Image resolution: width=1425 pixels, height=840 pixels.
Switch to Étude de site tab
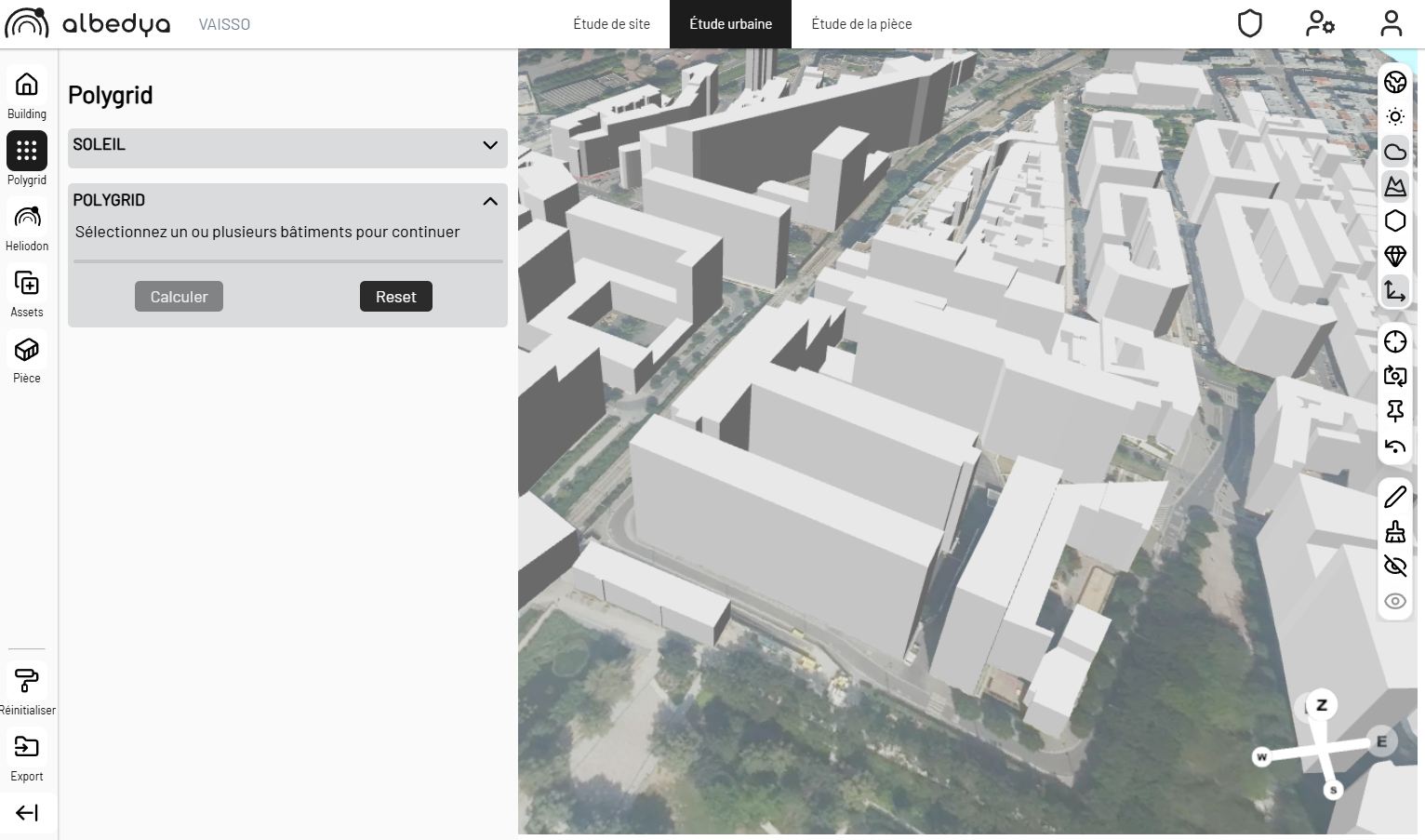click(x=611, y=24)
